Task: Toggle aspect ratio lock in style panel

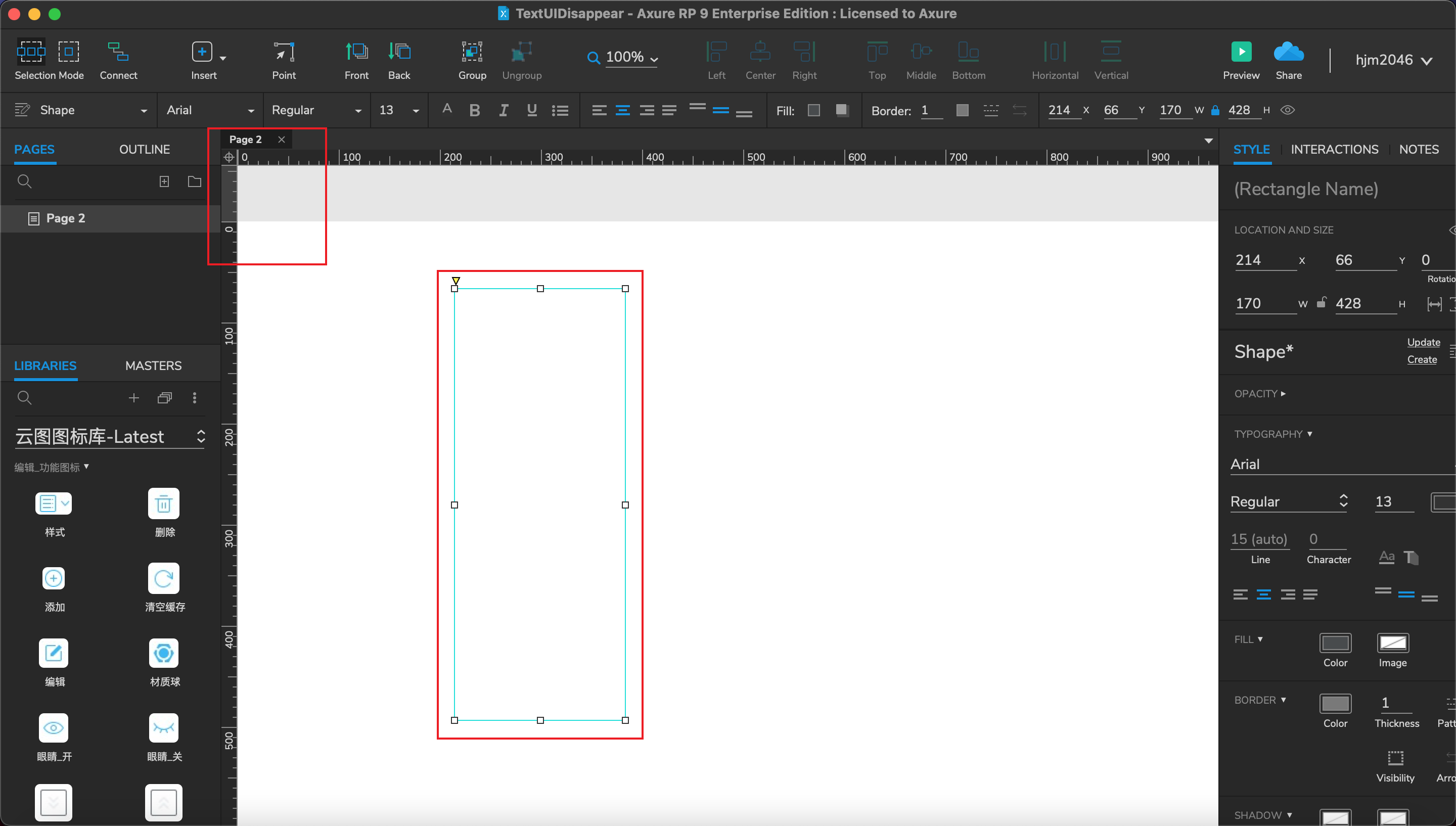Action: click(1321, 303)
